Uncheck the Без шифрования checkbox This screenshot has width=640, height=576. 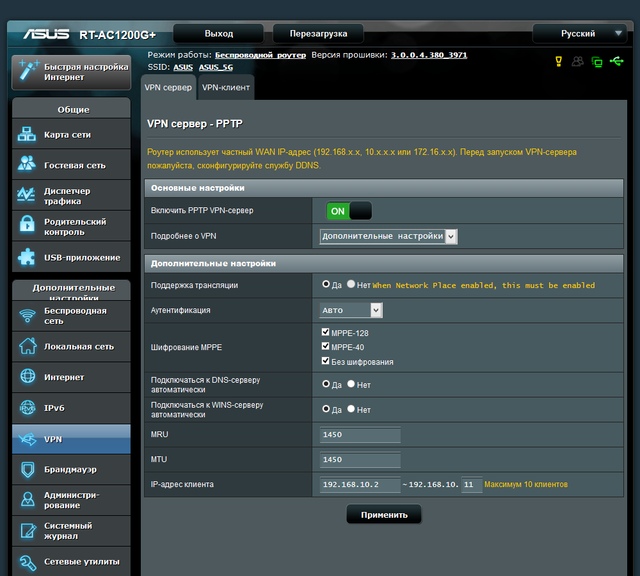[325, 361]
